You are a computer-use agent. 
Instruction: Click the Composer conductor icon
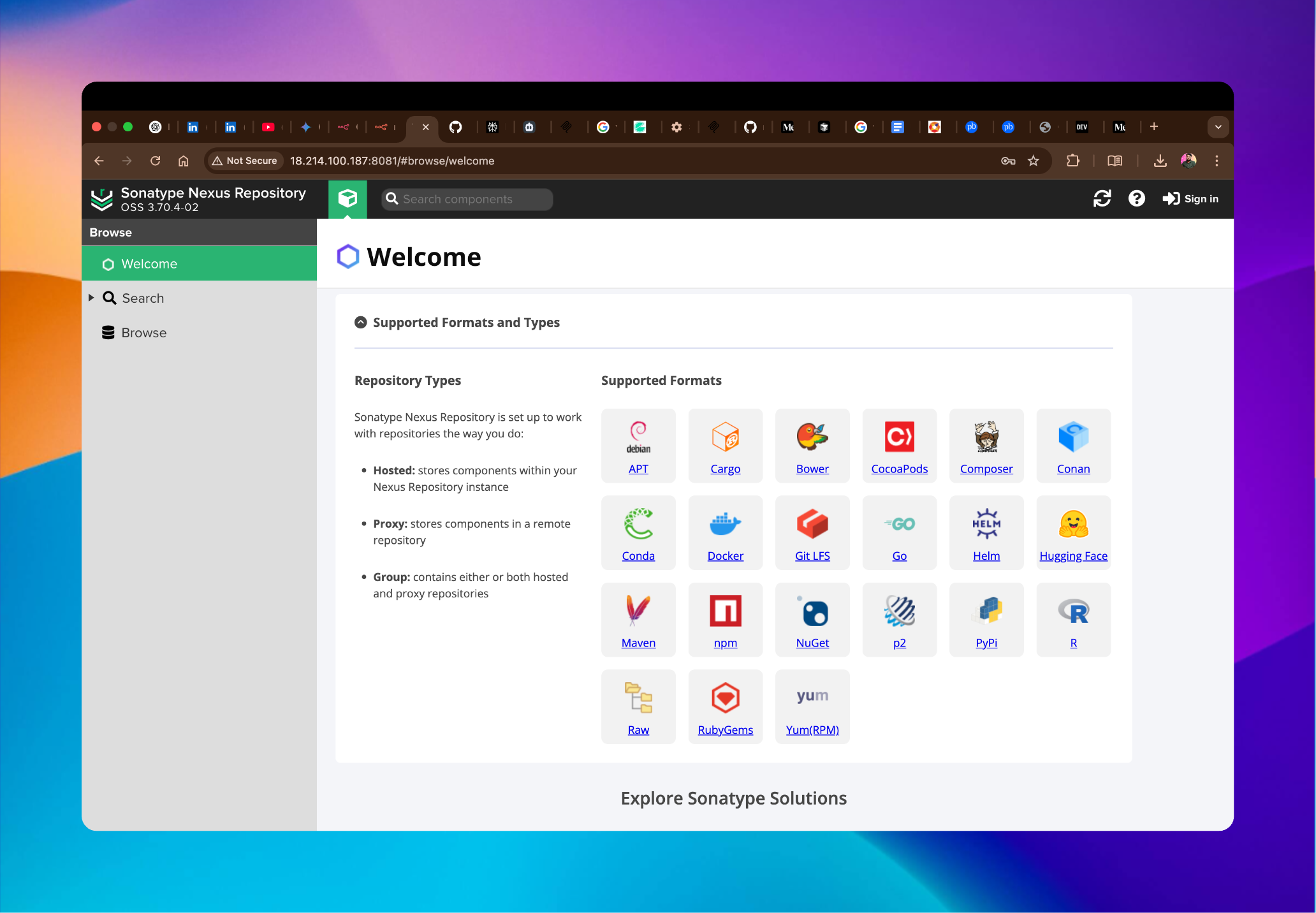coord(986,436)
